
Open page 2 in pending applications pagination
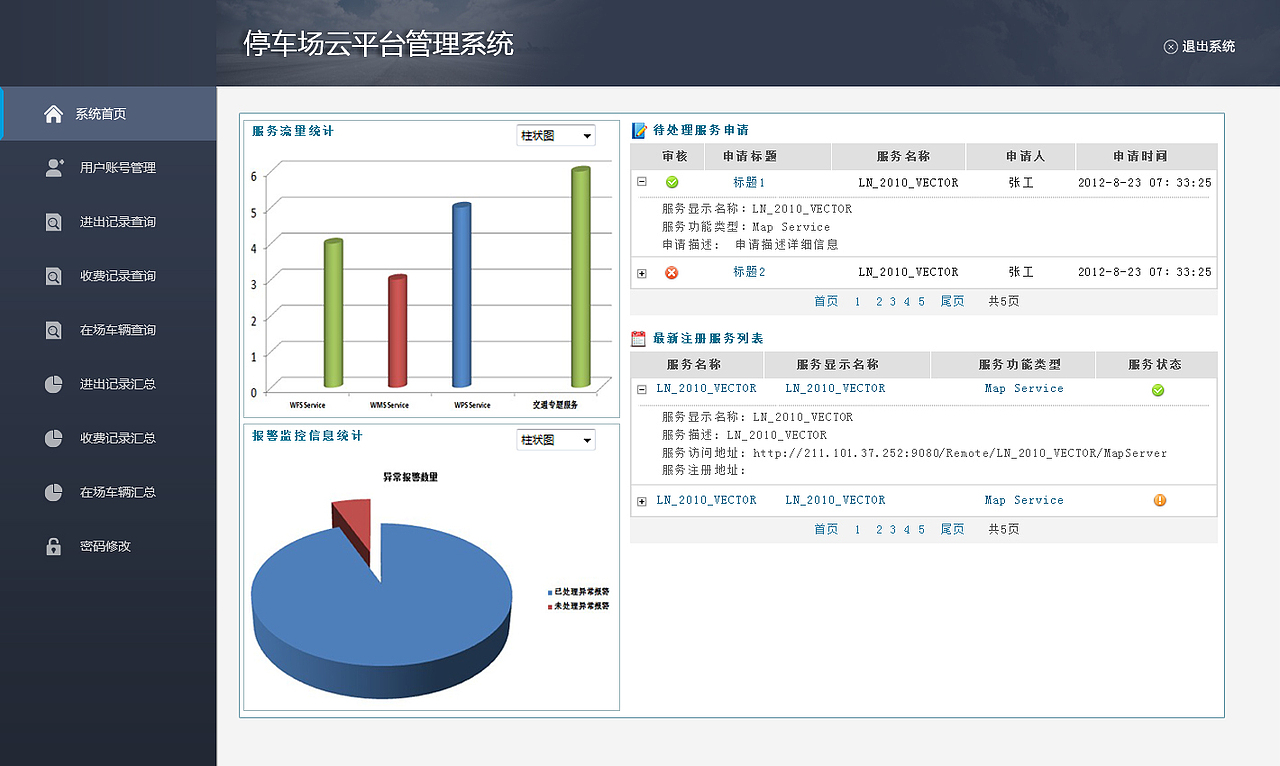coord(879,301)
